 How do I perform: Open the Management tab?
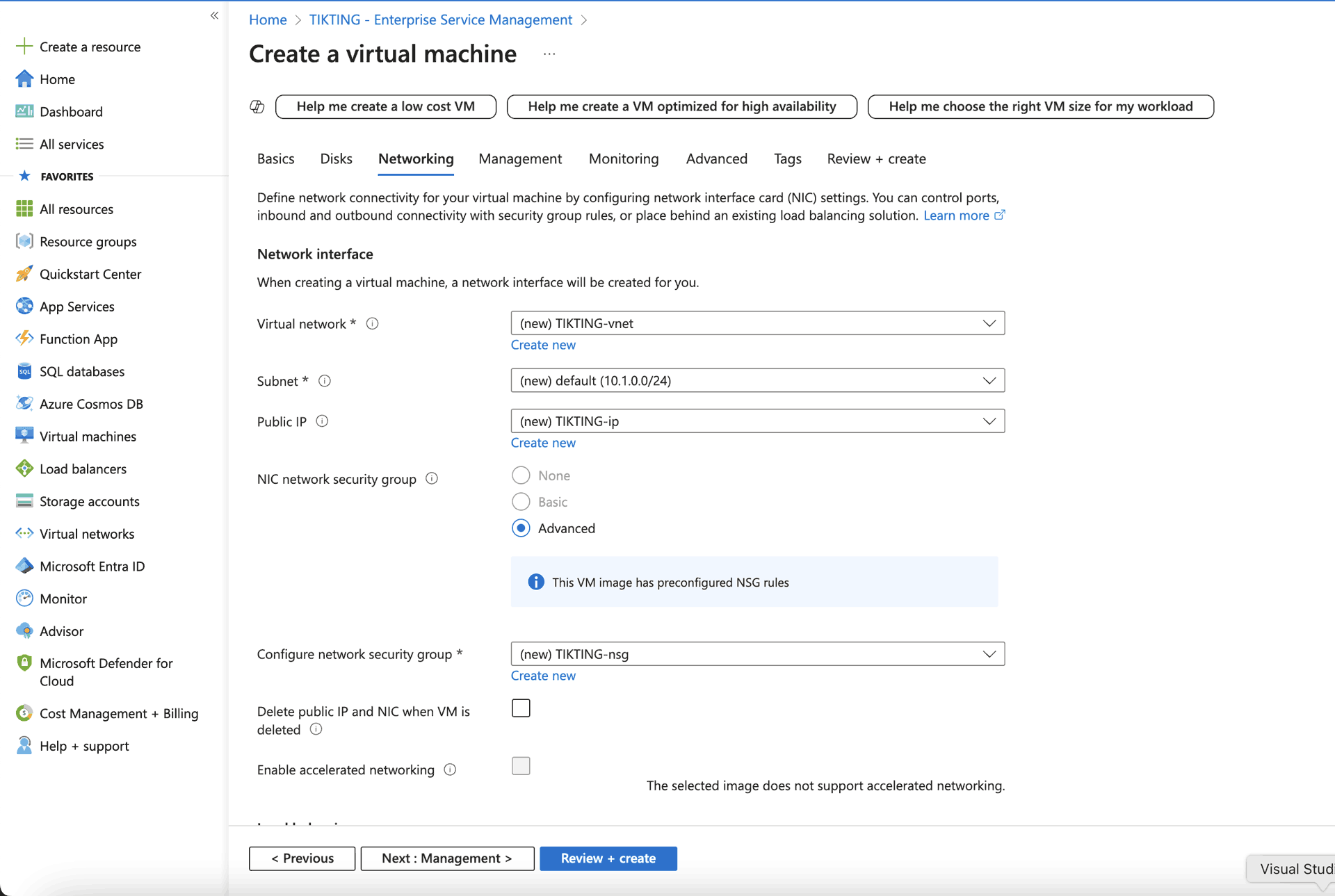520,158
